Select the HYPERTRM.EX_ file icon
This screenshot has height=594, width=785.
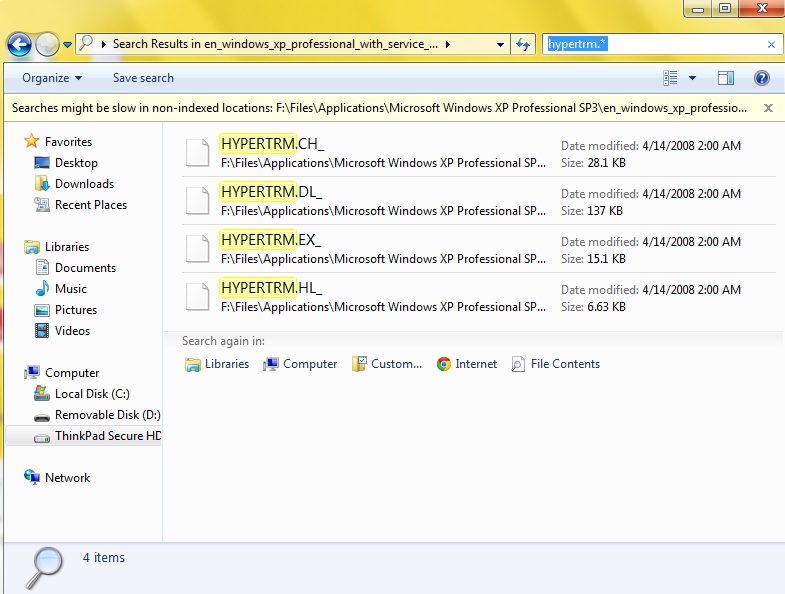[x=197, y=248]
